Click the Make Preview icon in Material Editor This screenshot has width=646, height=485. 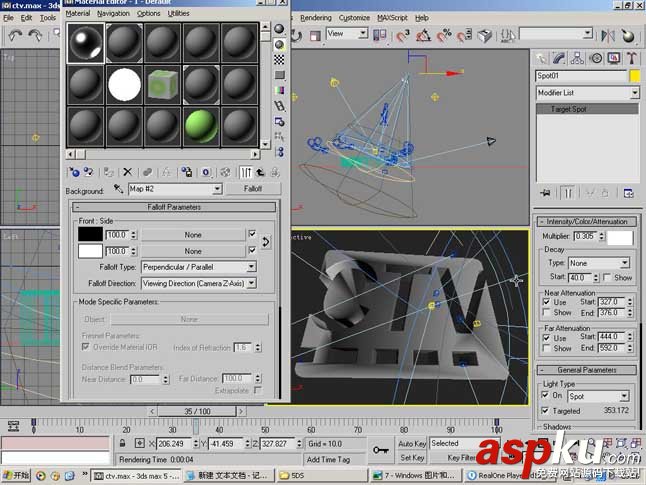tap(279, 106)
